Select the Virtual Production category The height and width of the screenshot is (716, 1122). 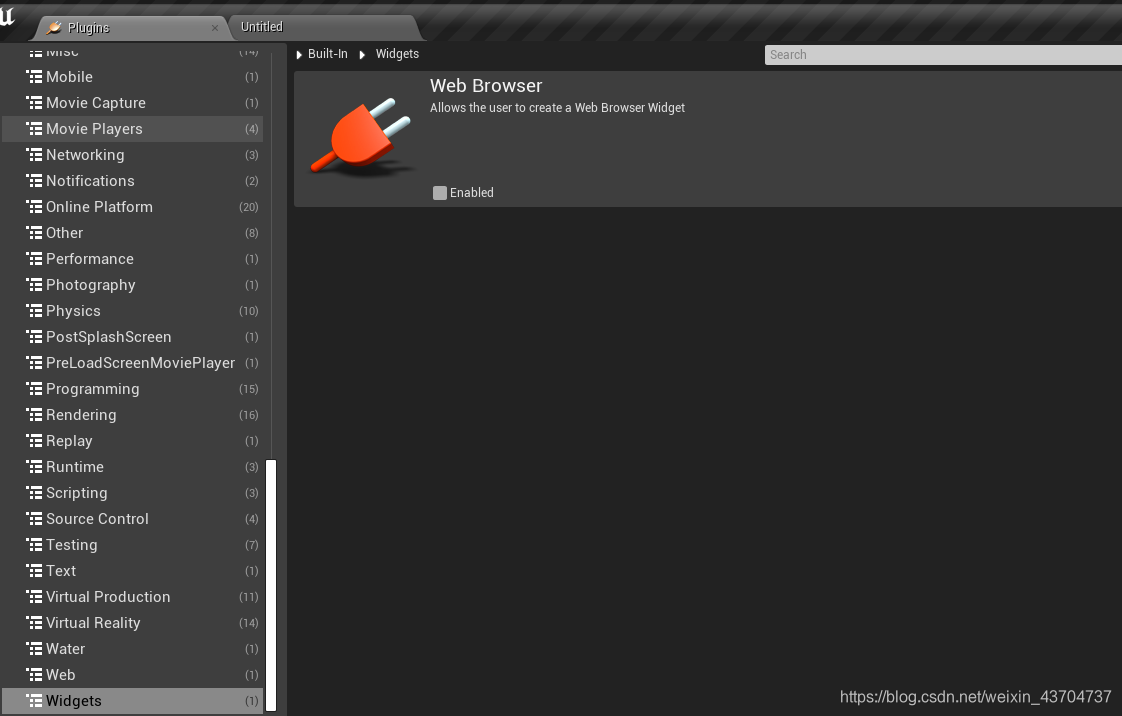pyautogui.click(x=132, y=597)
